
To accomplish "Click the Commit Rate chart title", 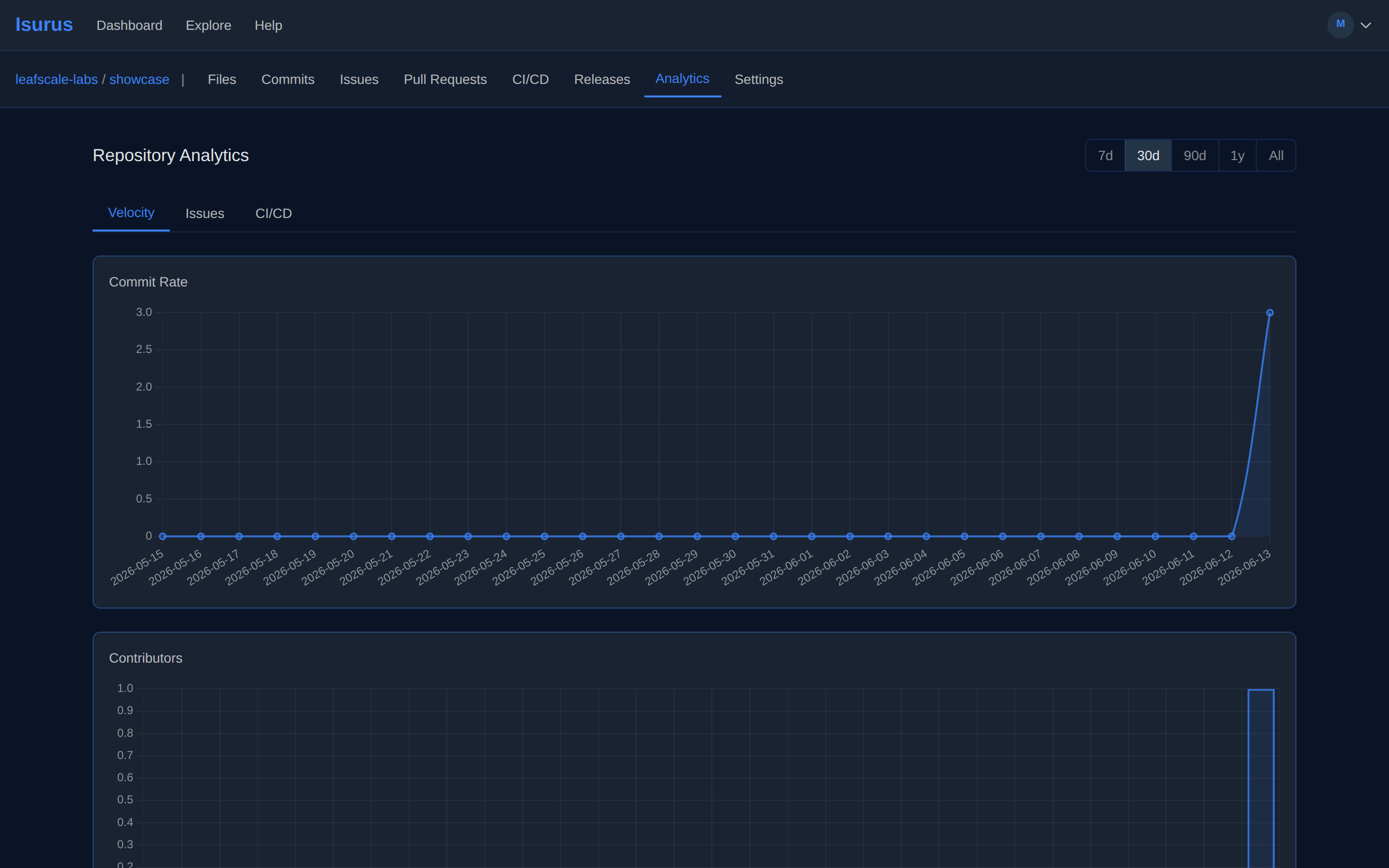I will point(148,282).
